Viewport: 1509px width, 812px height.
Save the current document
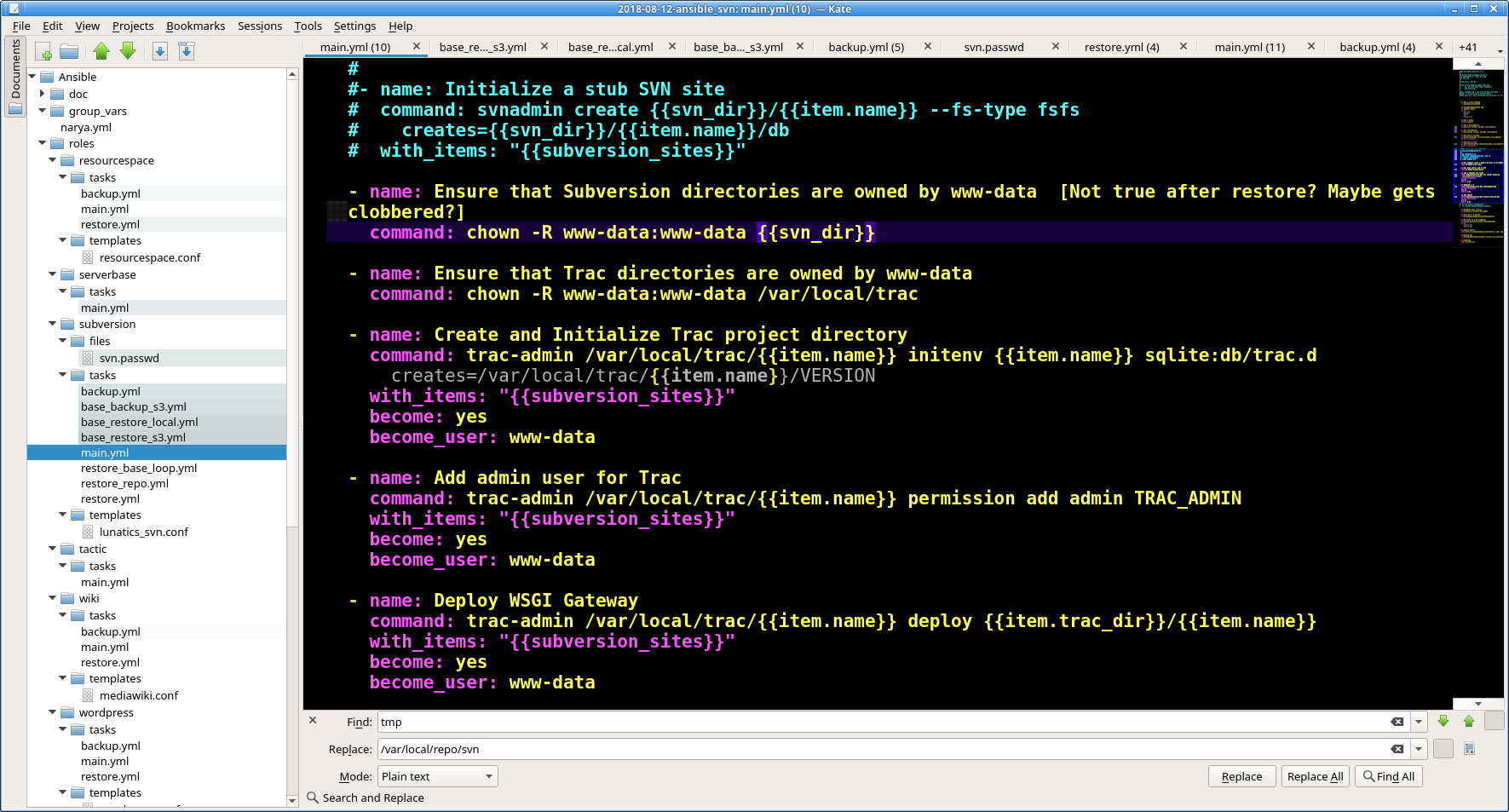(160, 51)
